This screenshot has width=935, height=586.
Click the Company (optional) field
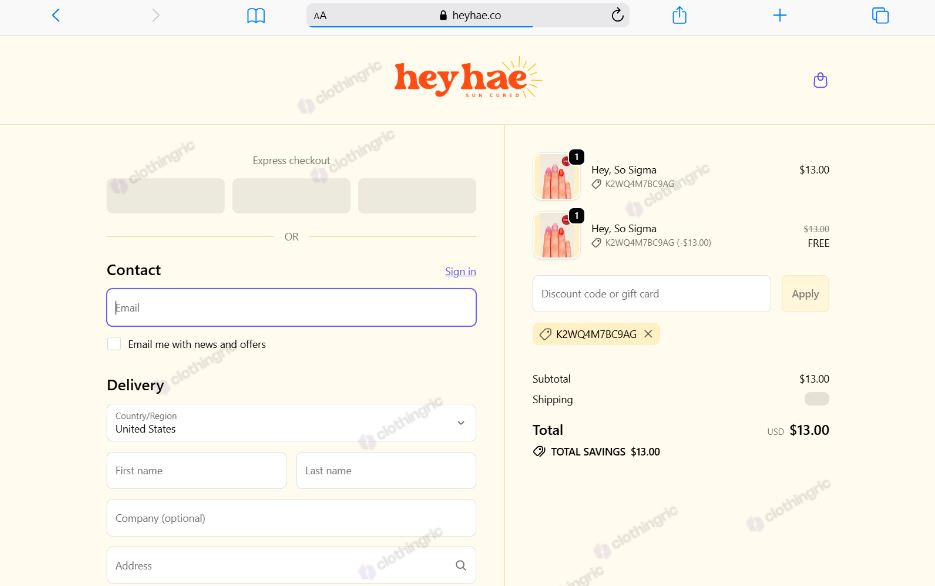point(292,518)
